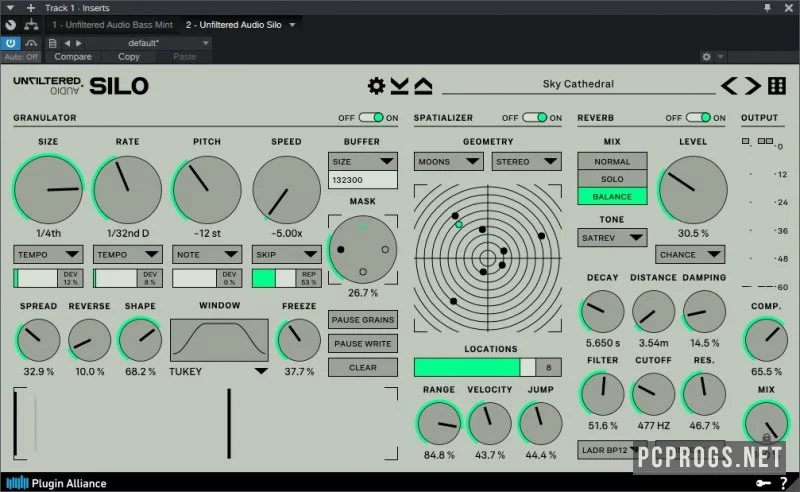Toggle Auto: Off automation mode
The height and width of the screenshot is (492, 800).
tap(21, 57)
